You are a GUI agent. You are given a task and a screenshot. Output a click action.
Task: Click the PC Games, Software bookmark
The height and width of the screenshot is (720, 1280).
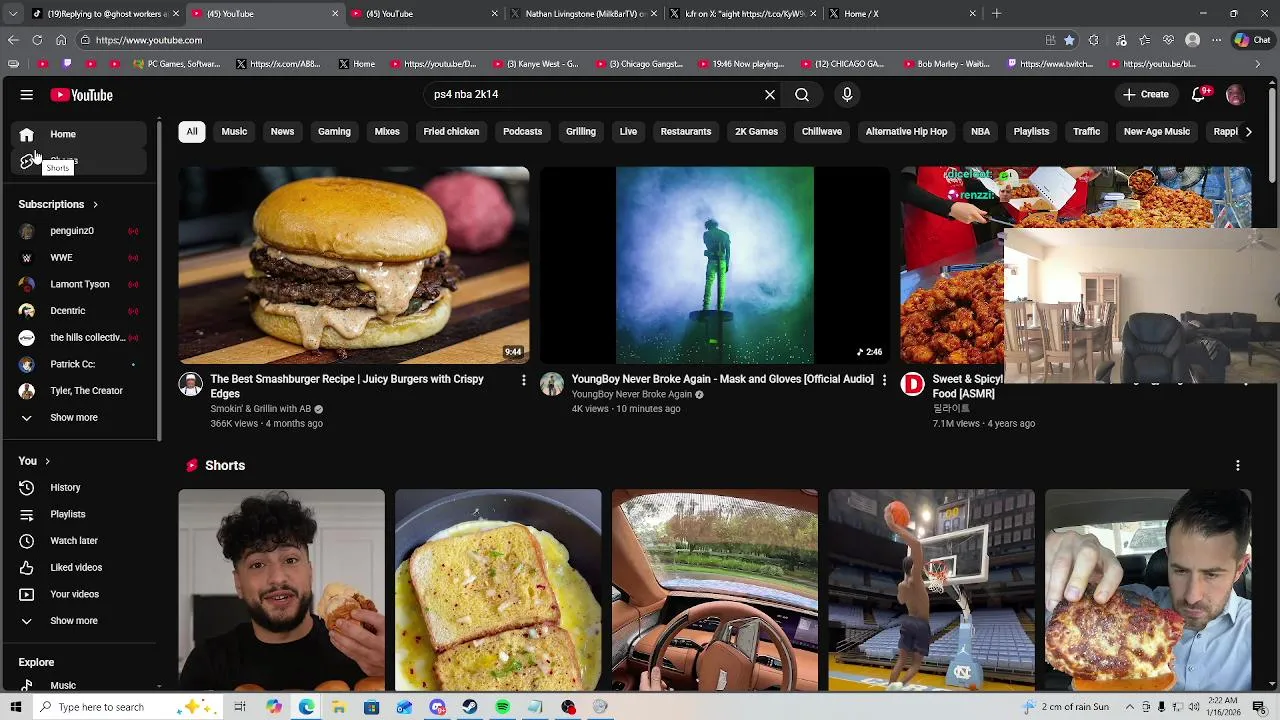pos(175,64)
